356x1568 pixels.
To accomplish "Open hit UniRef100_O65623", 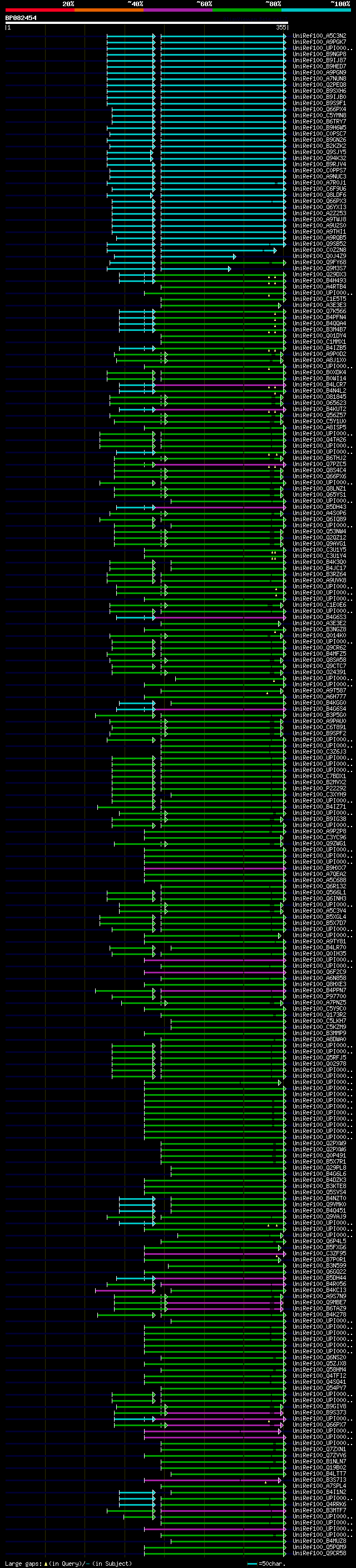I will point(319,403).
